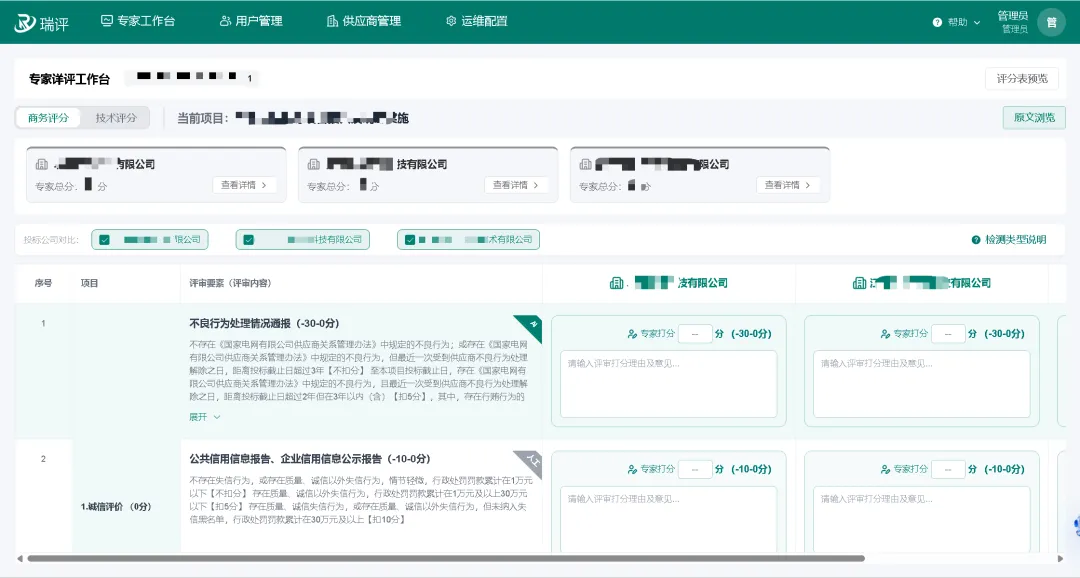Click the 检测类型说明 help icon
The width and height of the screenshot is (1080, 578).
click(x=976, y=240)
